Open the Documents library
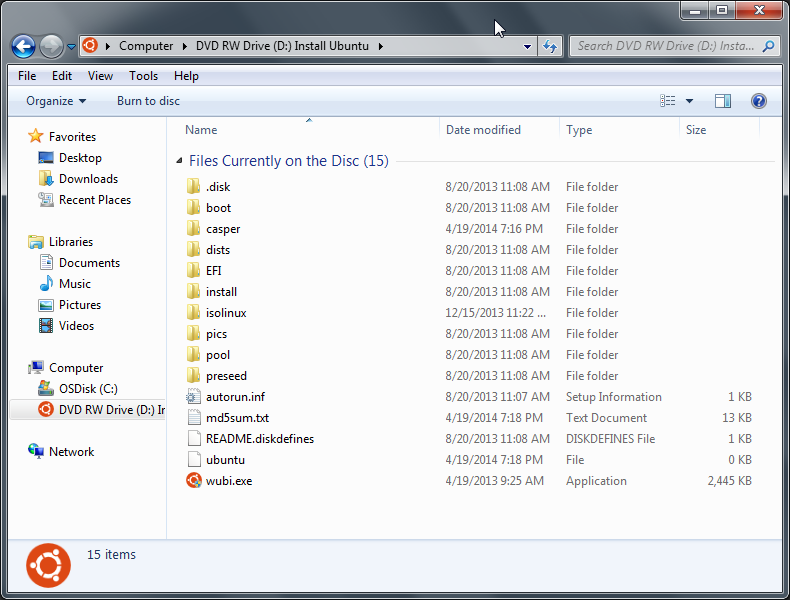 click(89, 263)
